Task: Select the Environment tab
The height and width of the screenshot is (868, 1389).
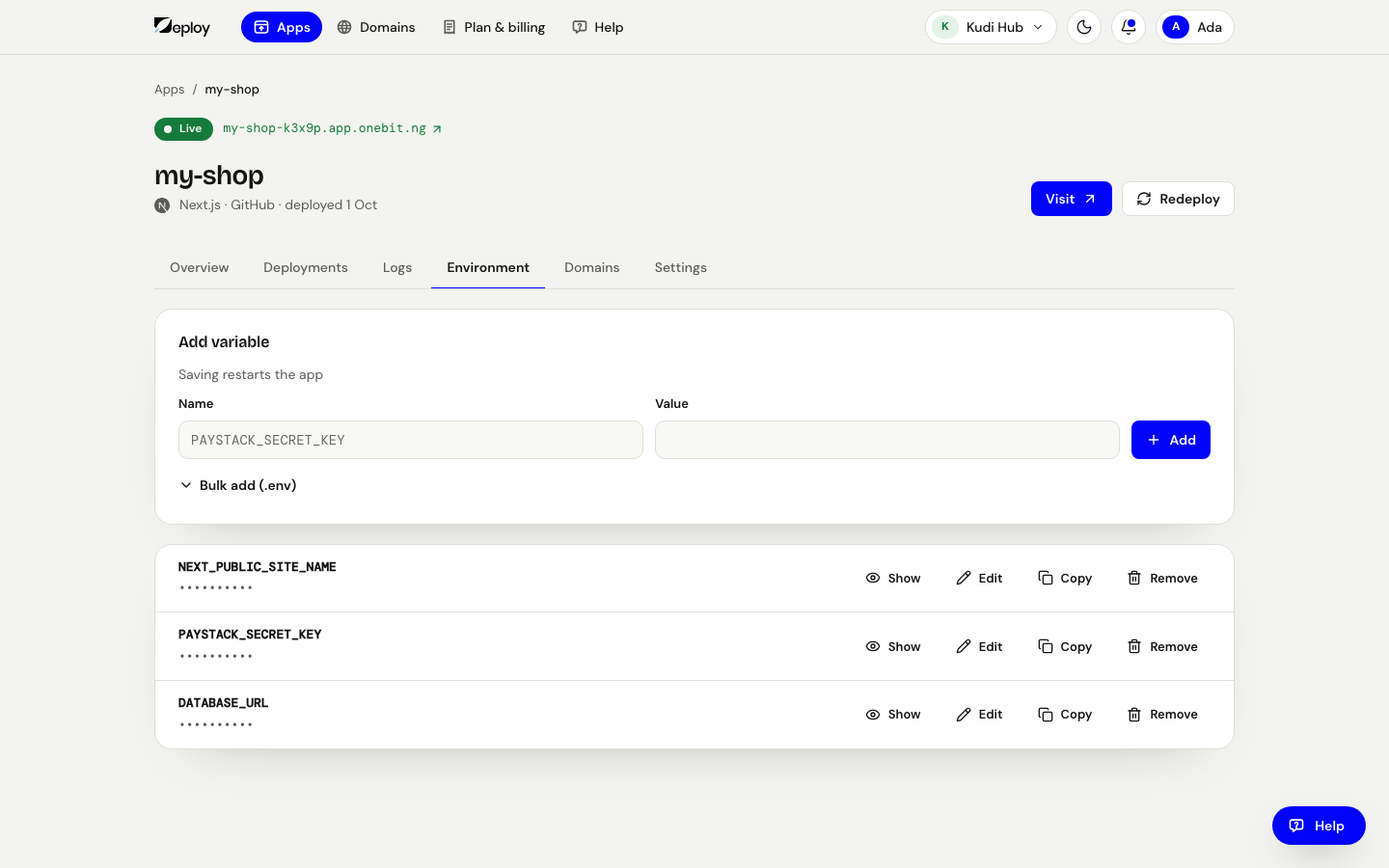Action: 488,267
